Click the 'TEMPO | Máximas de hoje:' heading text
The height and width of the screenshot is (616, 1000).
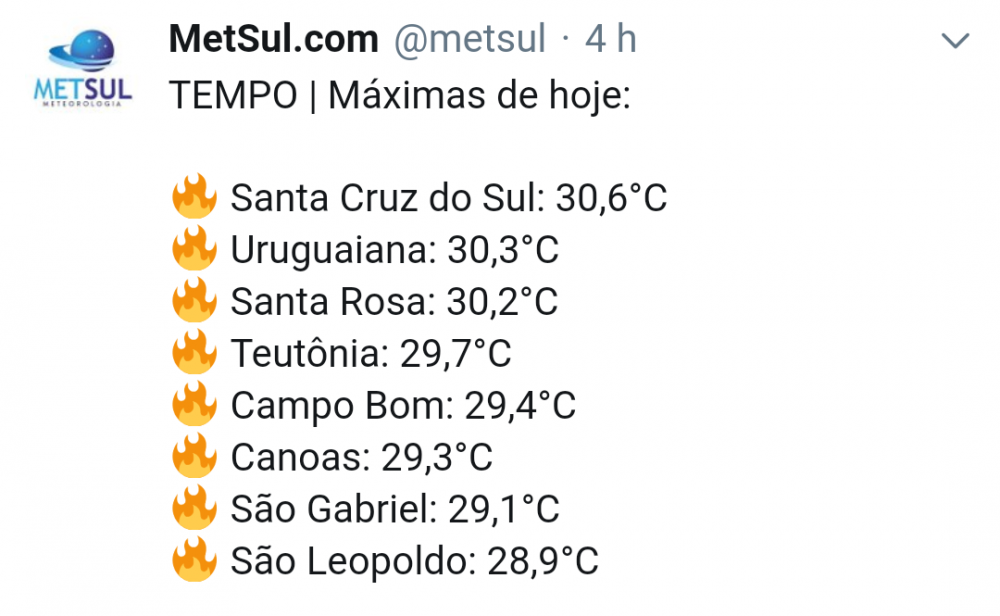399,97
